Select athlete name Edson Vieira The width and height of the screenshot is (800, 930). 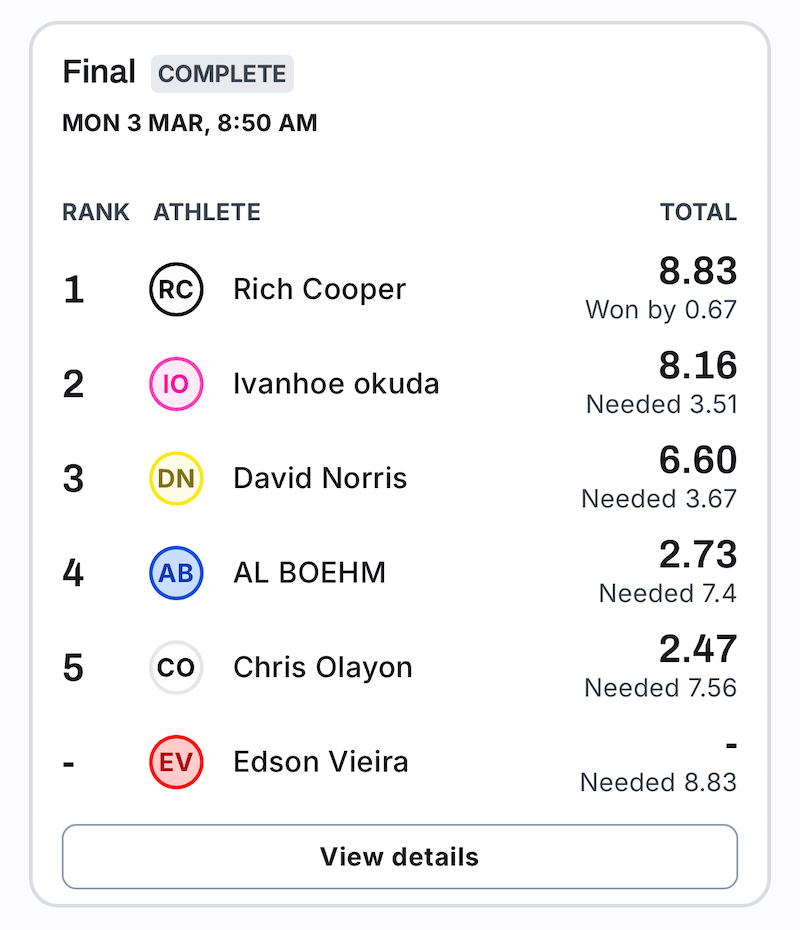[321, 762]
